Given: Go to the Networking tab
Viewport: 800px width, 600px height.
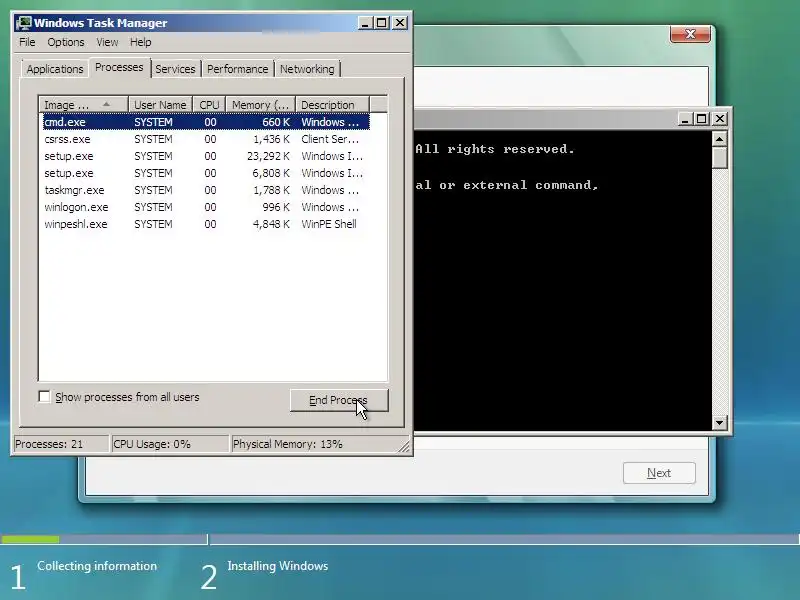Looking at the screenshot, I should 307,69.
